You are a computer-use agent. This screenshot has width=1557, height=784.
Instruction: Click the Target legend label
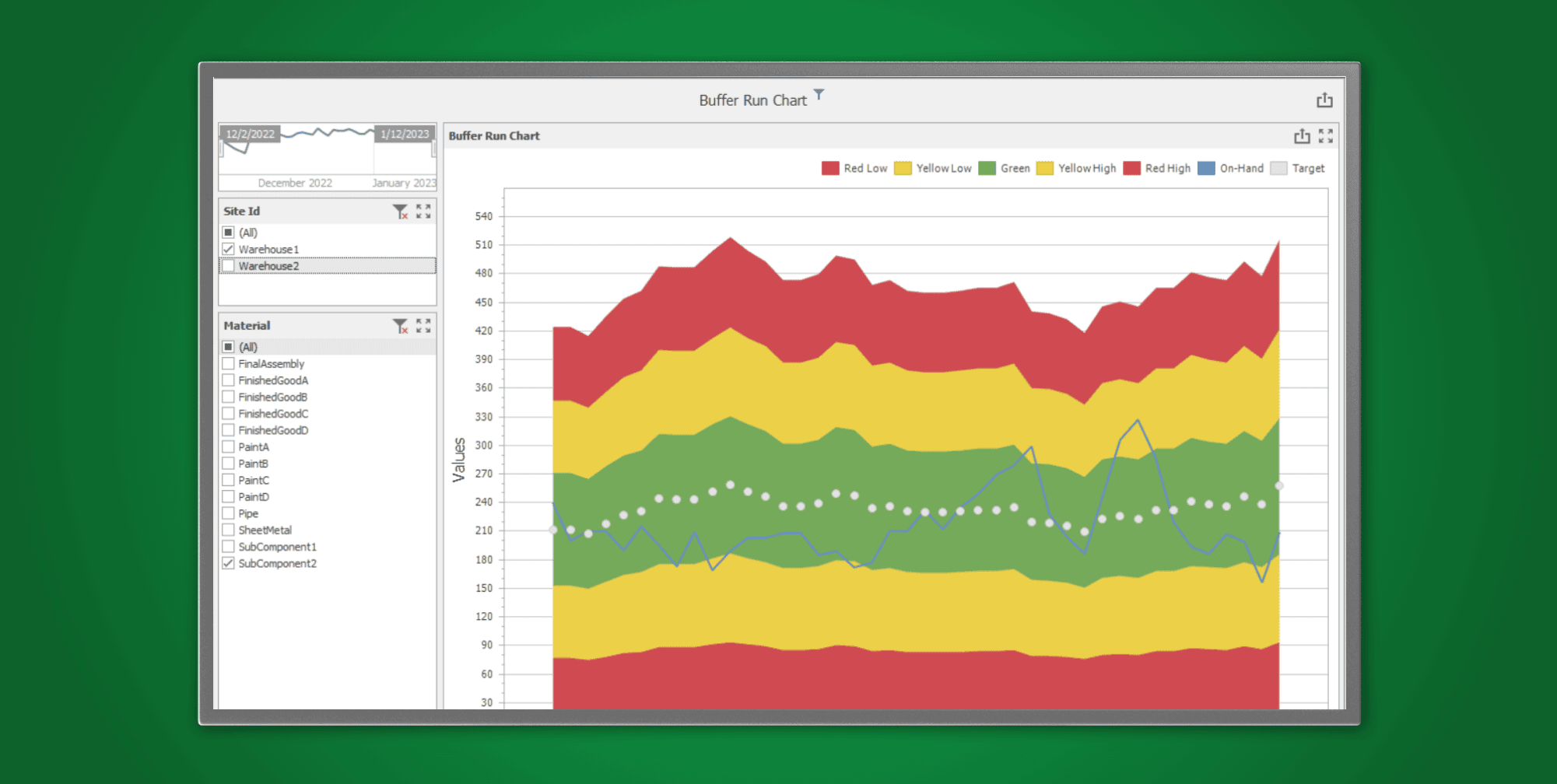coord(1308,169)
